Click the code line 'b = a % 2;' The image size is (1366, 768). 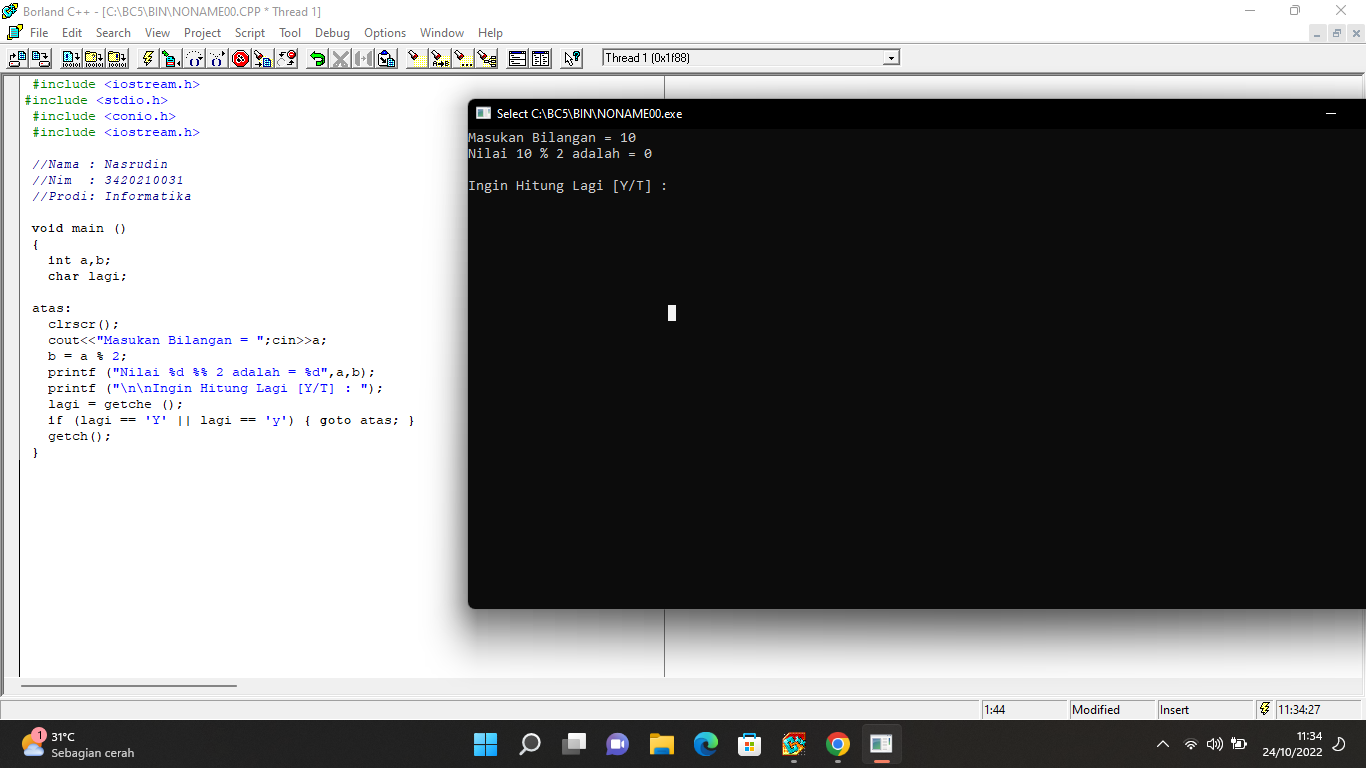click(87, 356)
